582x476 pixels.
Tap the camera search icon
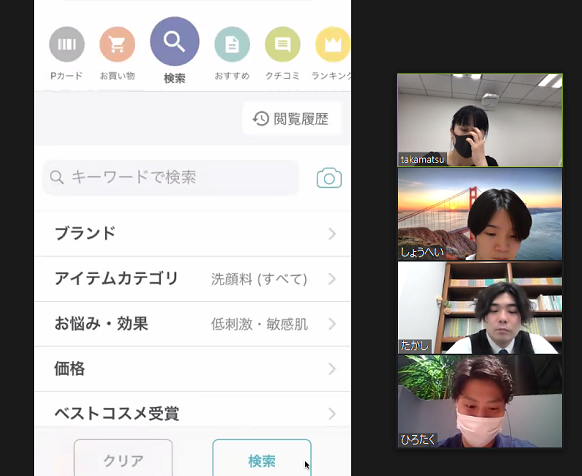coord(329,178)
